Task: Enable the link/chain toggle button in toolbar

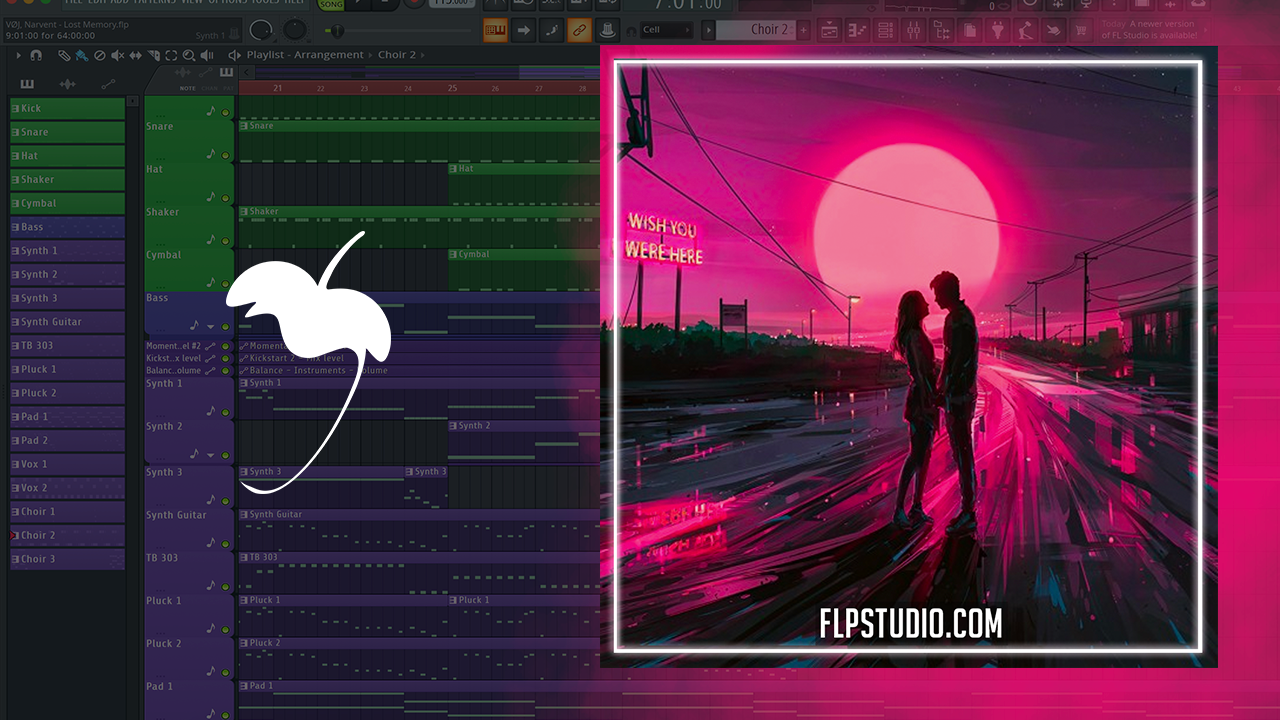Action: tap(579, 30)
